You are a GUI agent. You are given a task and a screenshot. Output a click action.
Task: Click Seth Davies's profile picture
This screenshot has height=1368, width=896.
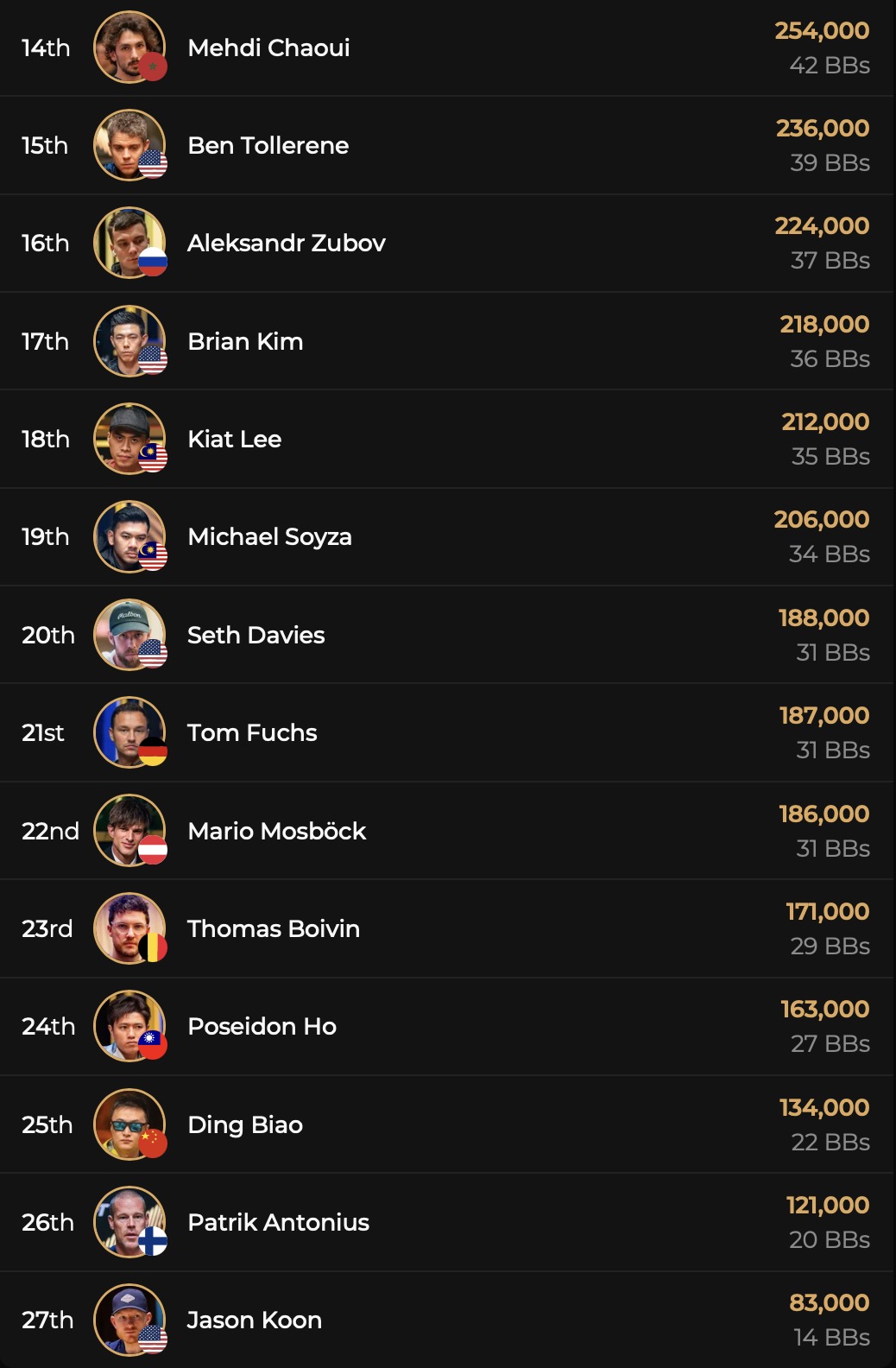click(x=128, y=634)
